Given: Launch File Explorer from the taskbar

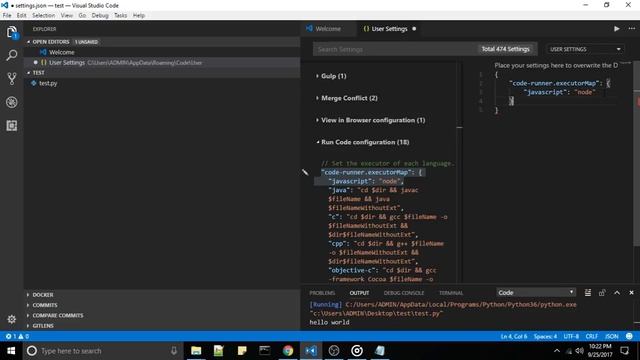Looking at the screenshot, I should (x=196, y=351).
